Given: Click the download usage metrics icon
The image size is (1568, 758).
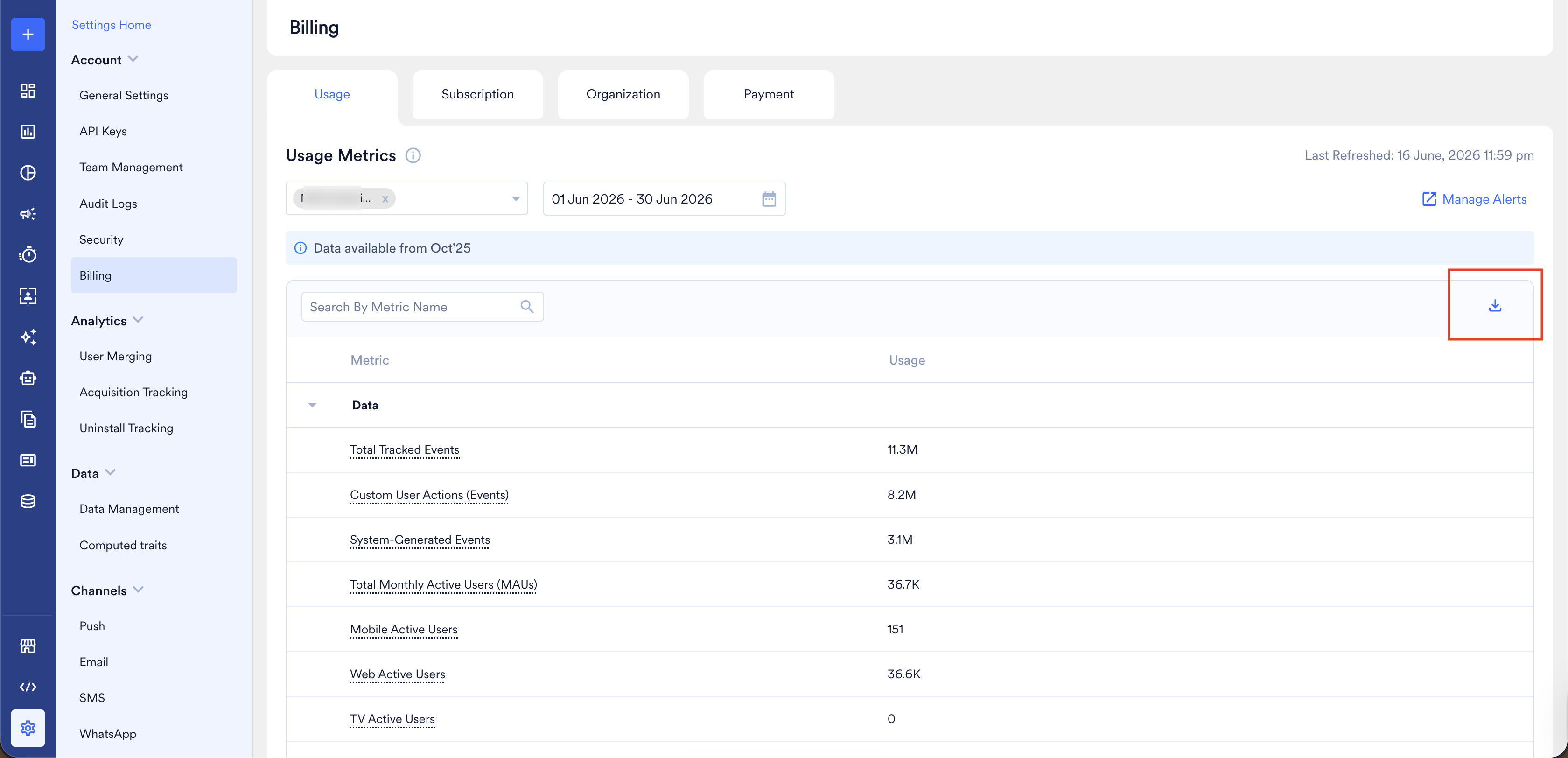Looking at the screenshot, I should tap(1494, 306).
